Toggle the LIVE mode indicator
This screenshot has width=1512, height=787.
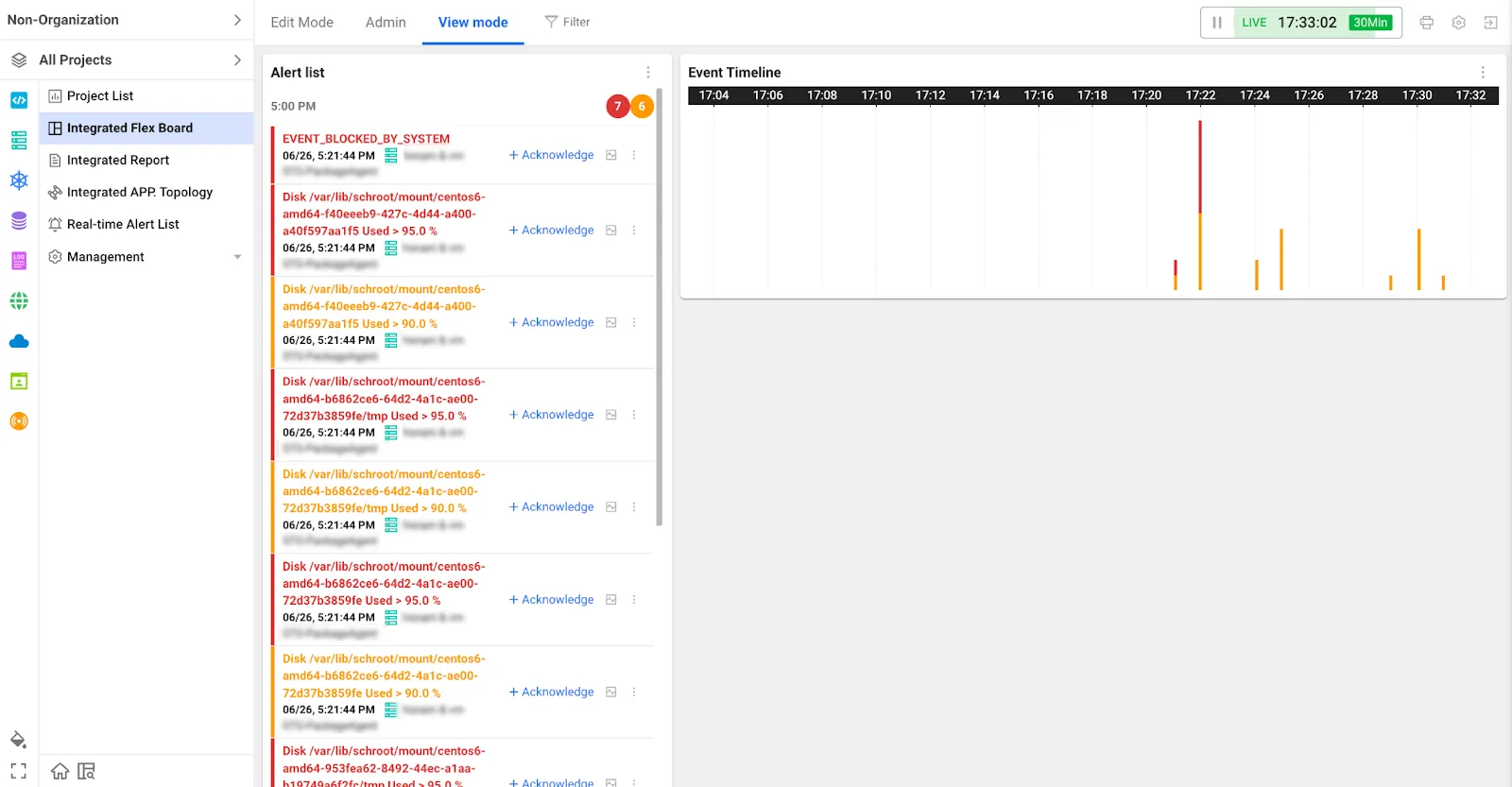(1254, 23)
